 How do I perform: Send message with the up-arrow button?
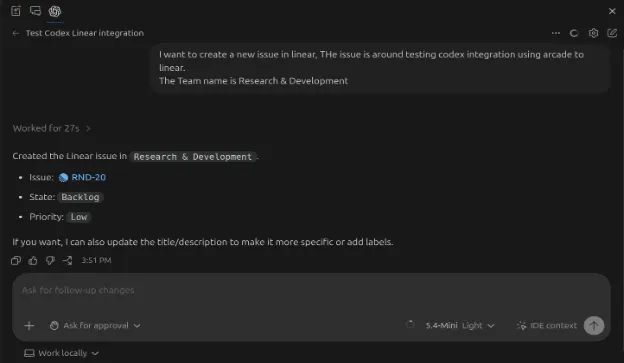pos(594,326)
